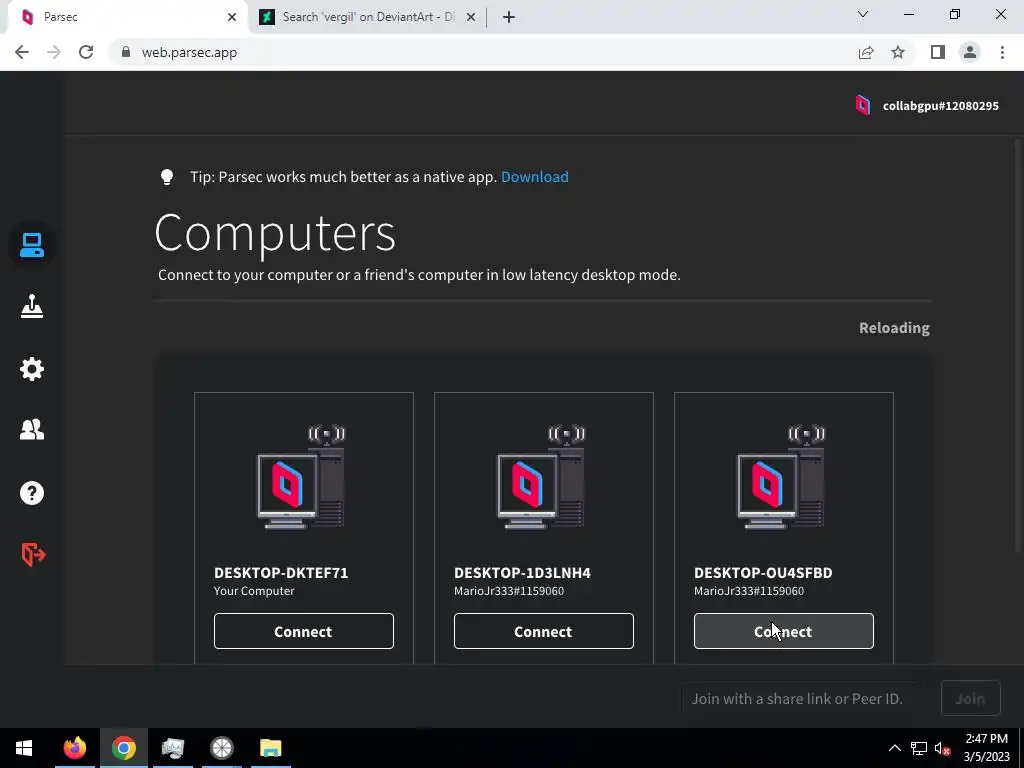
Task: Click the Parsec logo next to collabgpu username
Action: click(863, 105)
